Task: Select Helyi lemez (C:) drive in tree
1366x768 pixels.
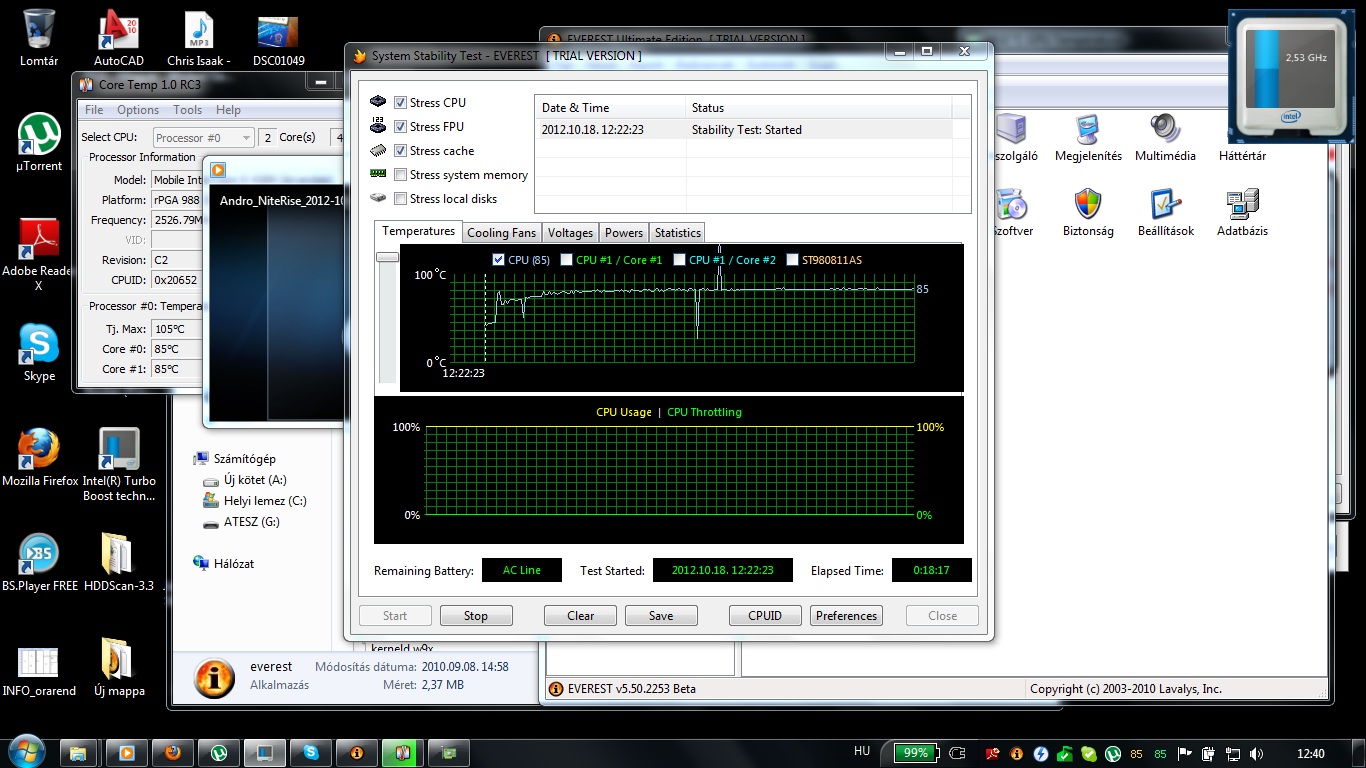Action: coord(255,501)
